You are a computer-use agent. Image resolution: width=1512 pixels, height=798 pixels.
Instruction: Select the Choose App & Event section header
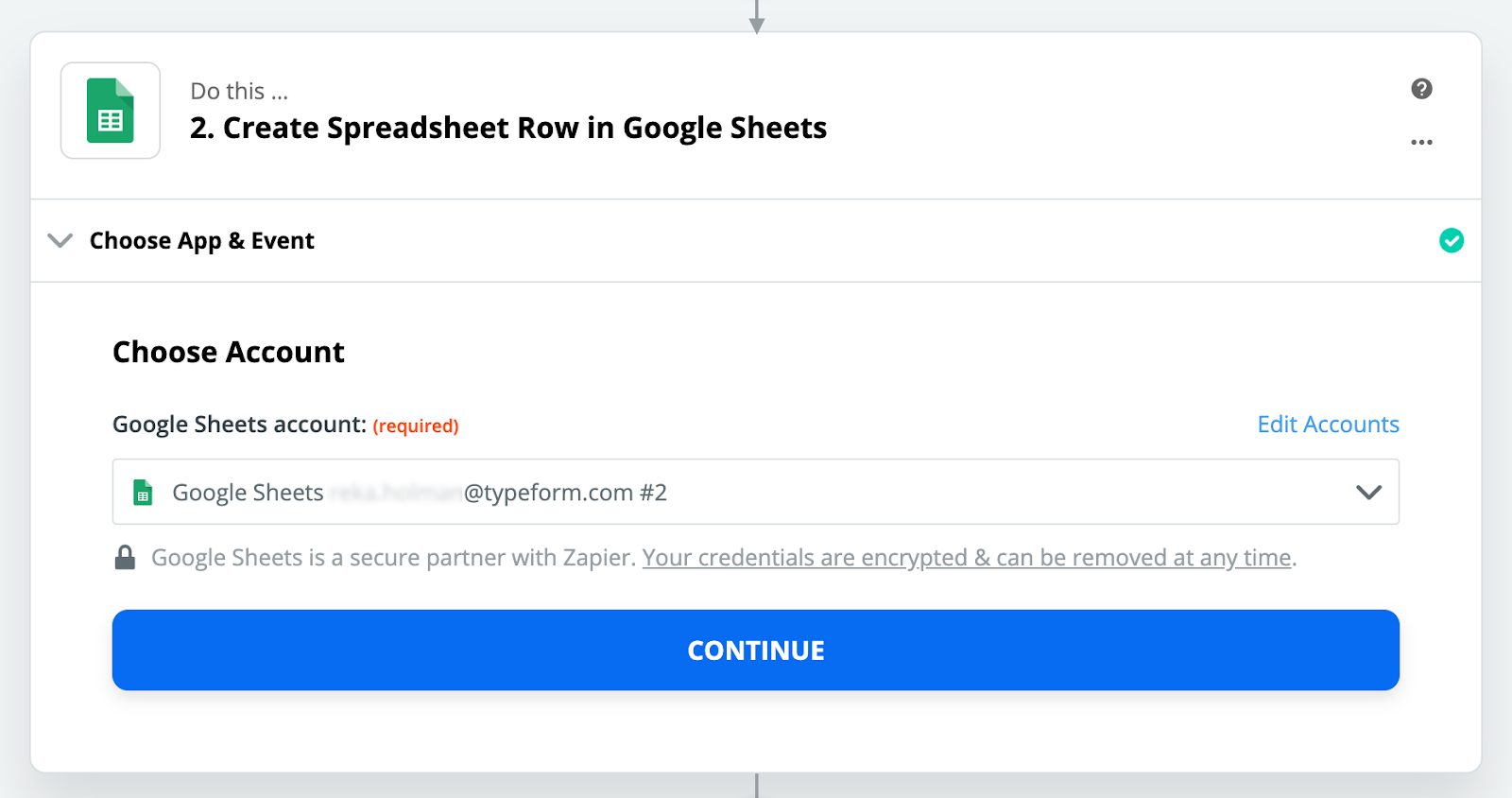click(x=756, y=241)
